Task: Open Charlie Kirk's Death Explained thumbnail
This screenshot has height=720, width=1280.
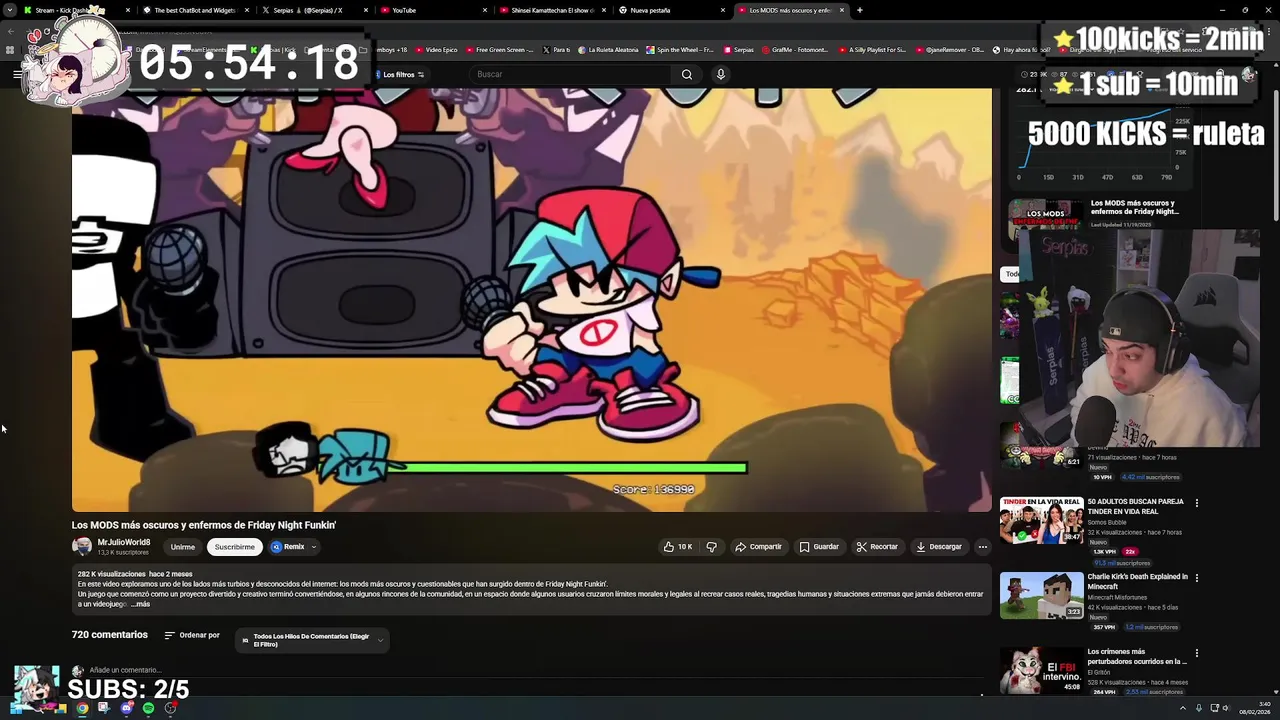Action: [1041, 595]
